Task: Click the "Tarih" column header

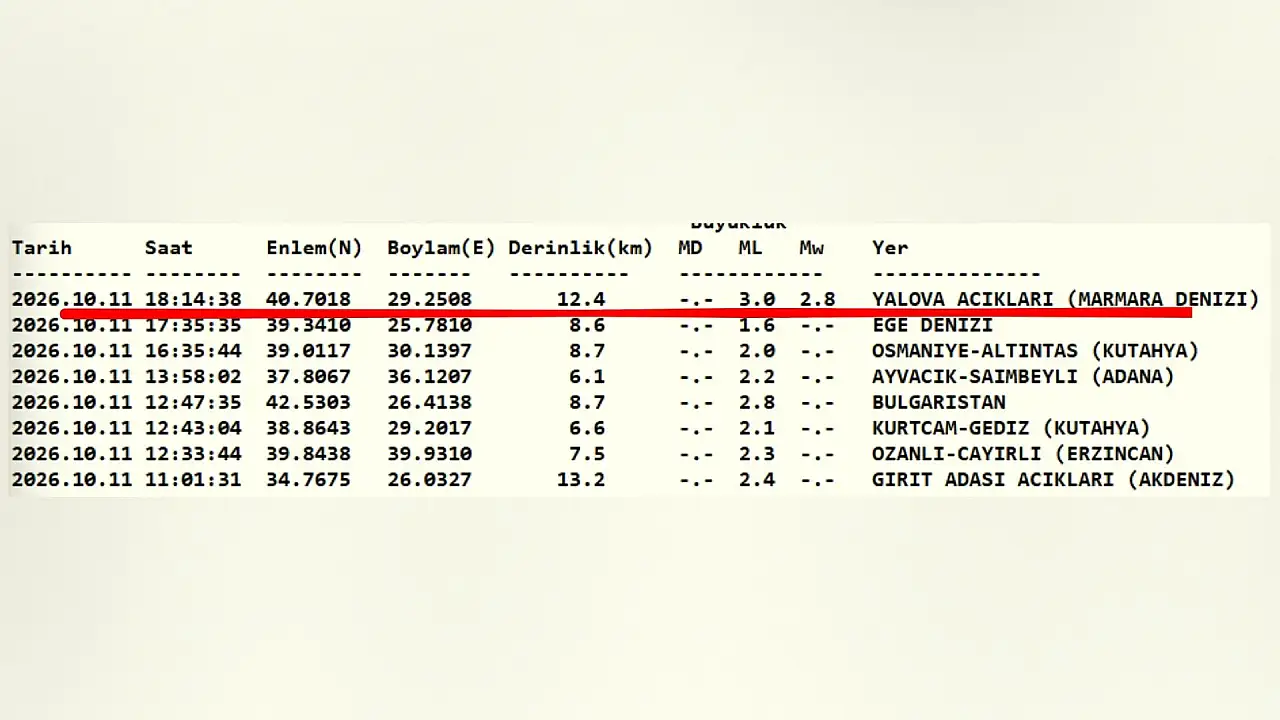Action: [x=42, y=248]
